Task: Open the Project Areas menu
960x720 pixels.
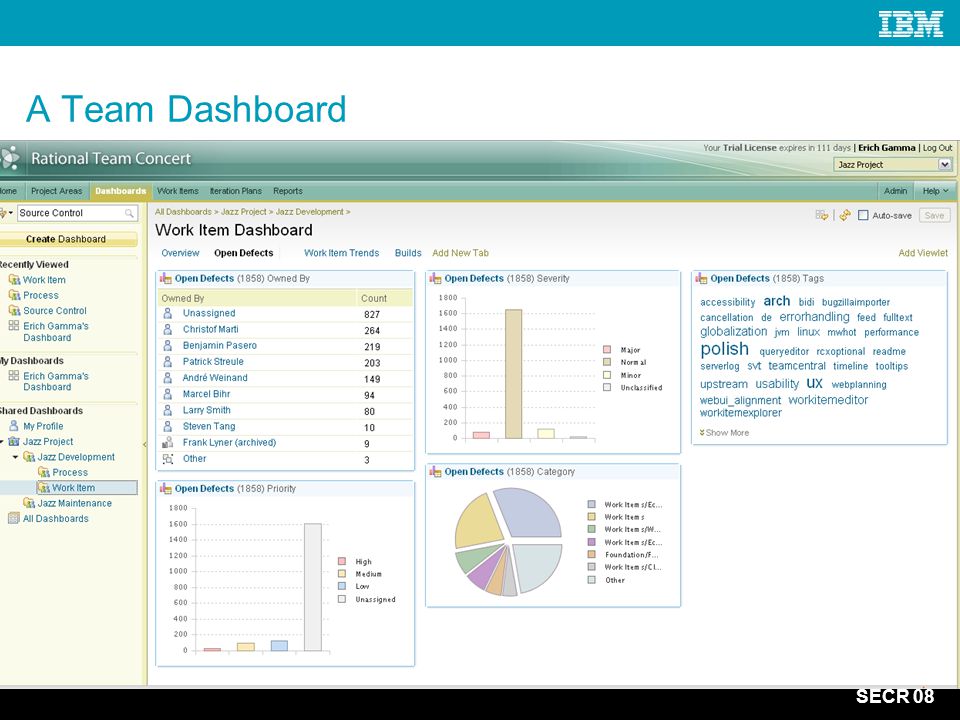Action: point(56,191)
